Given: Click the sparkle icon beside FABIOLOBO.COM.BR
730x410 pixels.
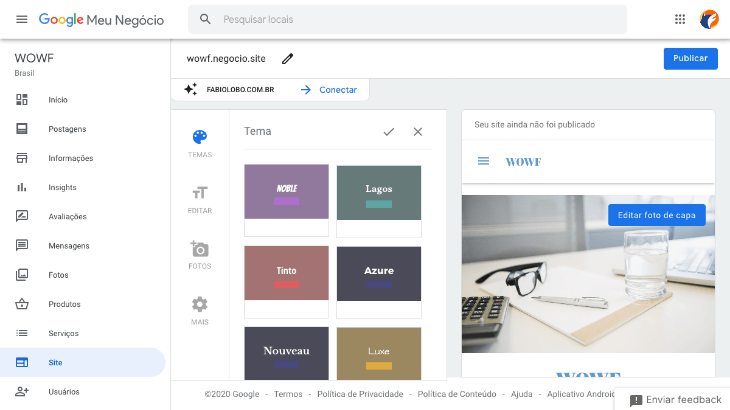Looking at the screenshot, I should click(x=190, y=89).
